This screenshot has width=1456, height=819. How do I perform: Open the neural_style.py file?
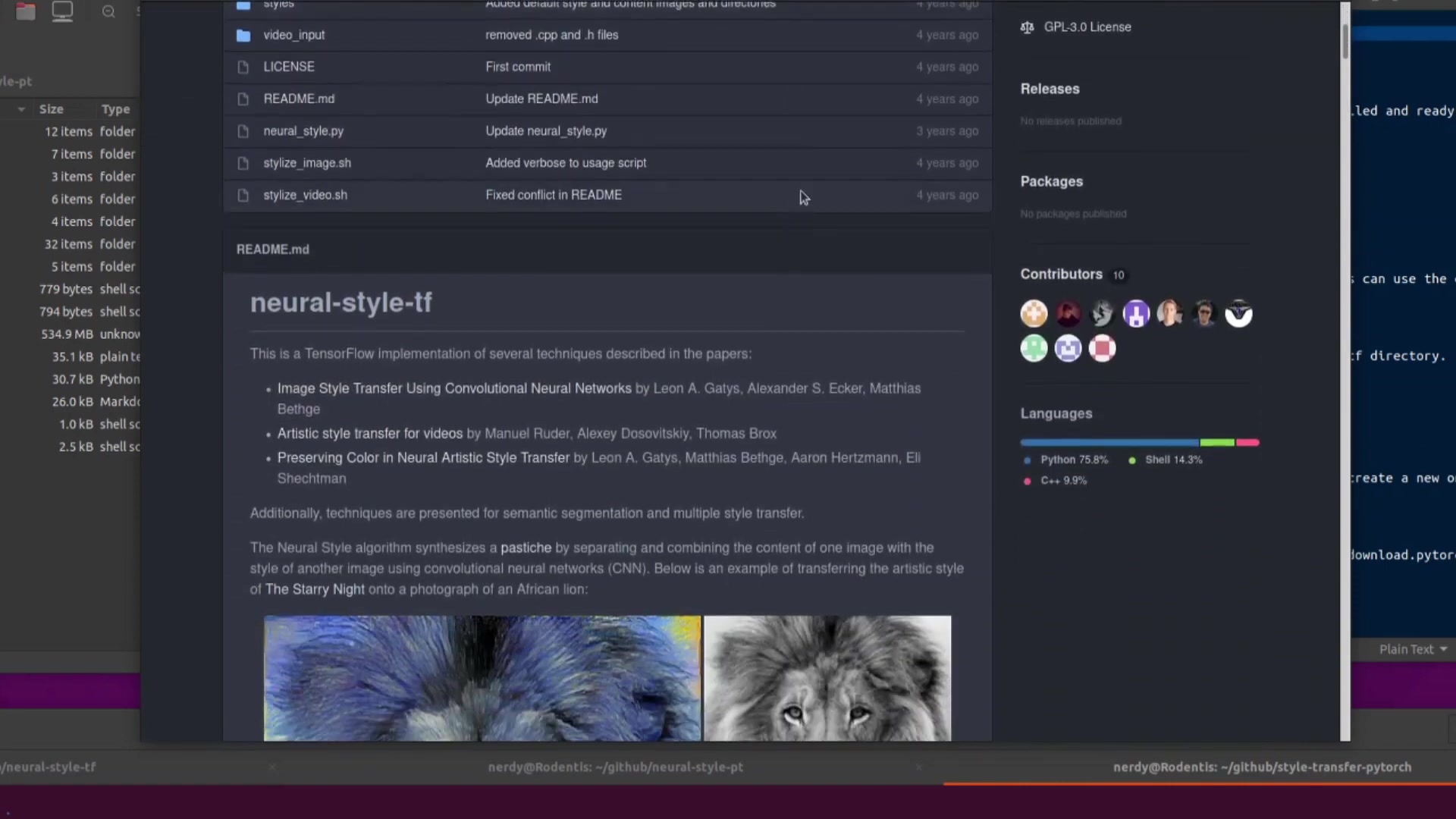pyautogui.click(x=303, y=131)
